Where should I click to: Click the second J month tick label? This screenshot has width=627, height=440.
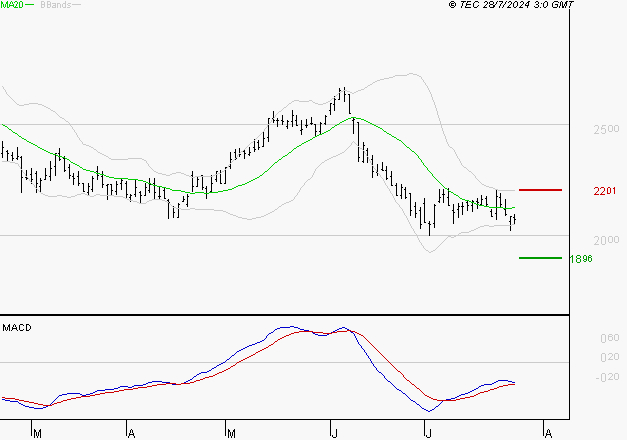pyautogui.click(x=428, y=434)
